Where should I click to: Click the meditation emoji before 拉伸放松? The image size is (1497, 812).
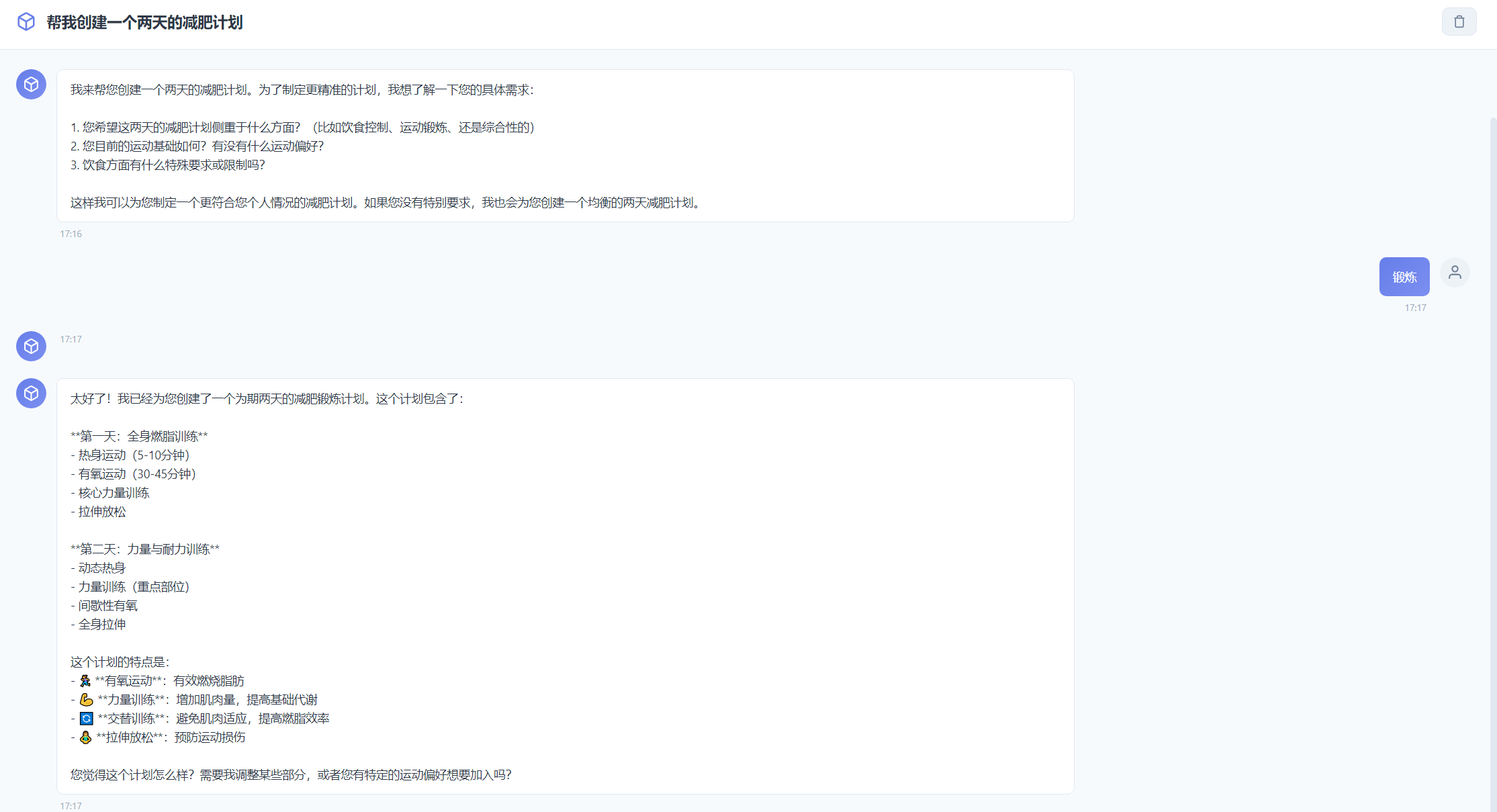pos(86,737)
